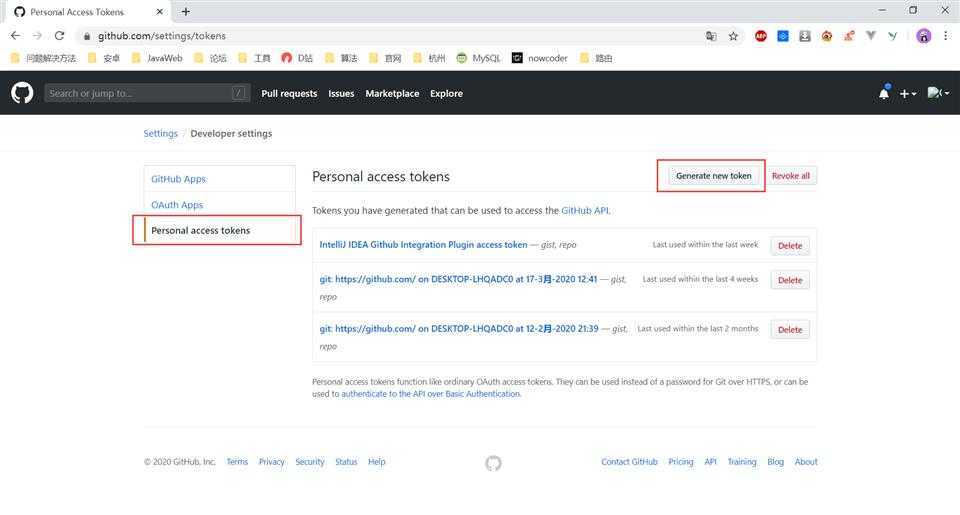Open the Chrome profile avatar

coord(923,36)
